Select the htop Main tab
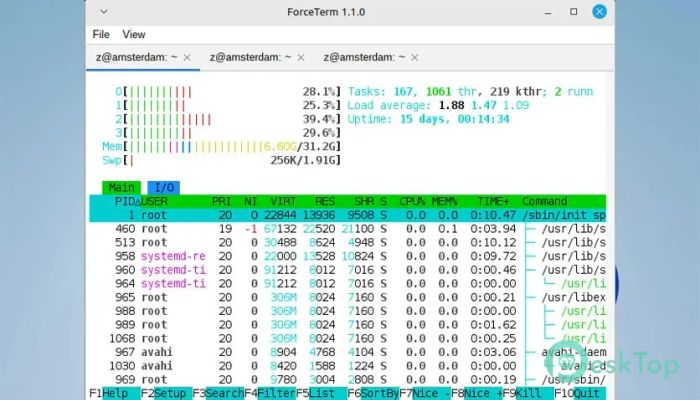This screenshot has height=400, width=700. click(121, 188)
